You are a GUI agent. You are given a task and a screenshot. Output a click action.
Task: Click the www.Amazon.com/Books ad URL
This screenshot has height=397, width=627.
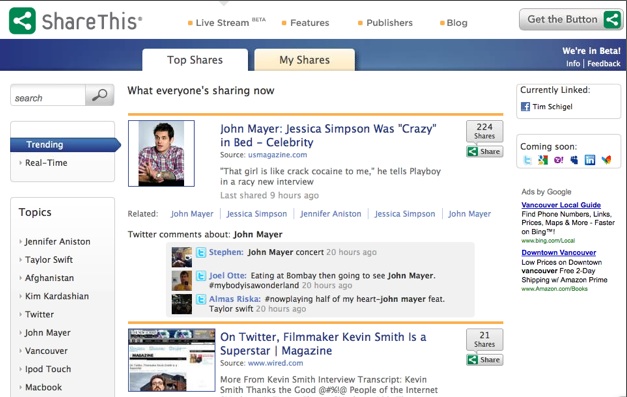click(x=555, y=289)
